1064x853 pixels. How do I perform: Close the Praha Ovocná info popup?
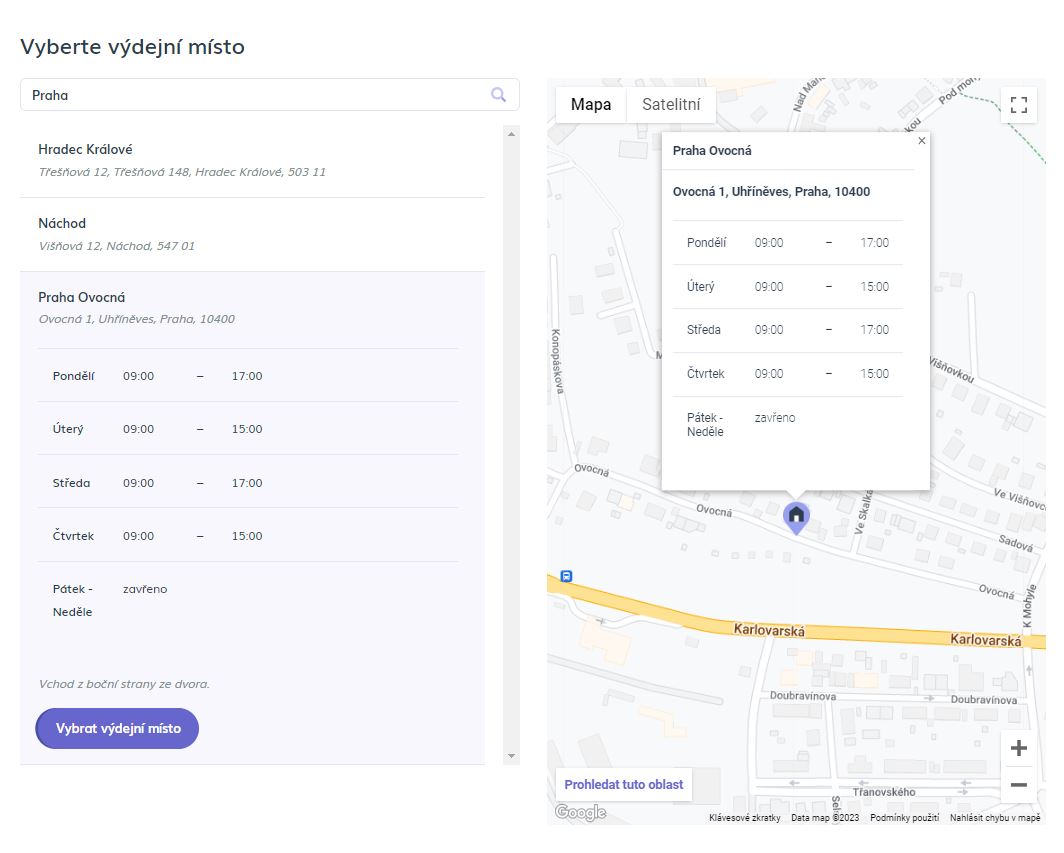(x=921, y=141)
